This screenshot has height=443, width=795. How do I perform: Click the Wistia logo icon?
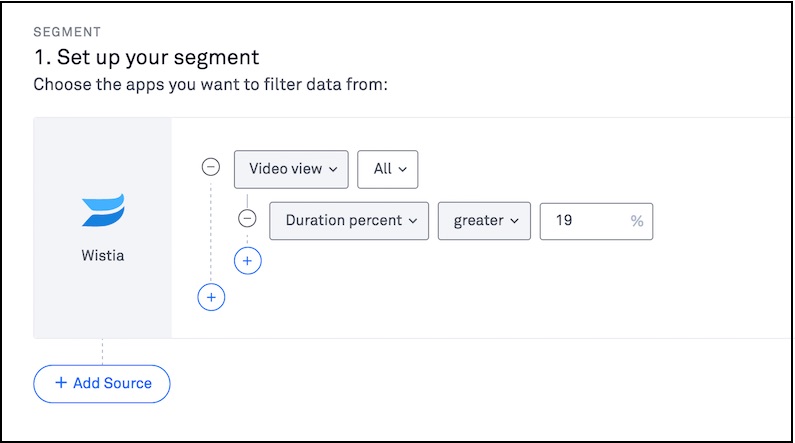tap(103, 211)
